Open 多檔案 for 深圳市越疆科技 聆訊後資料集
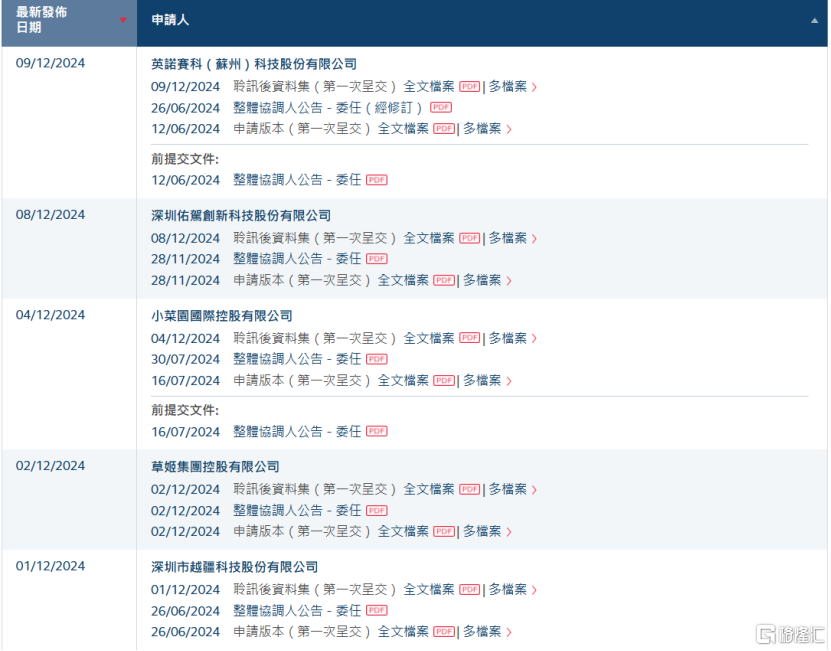This screenshot has width=831, height=651. click(512, 590)
